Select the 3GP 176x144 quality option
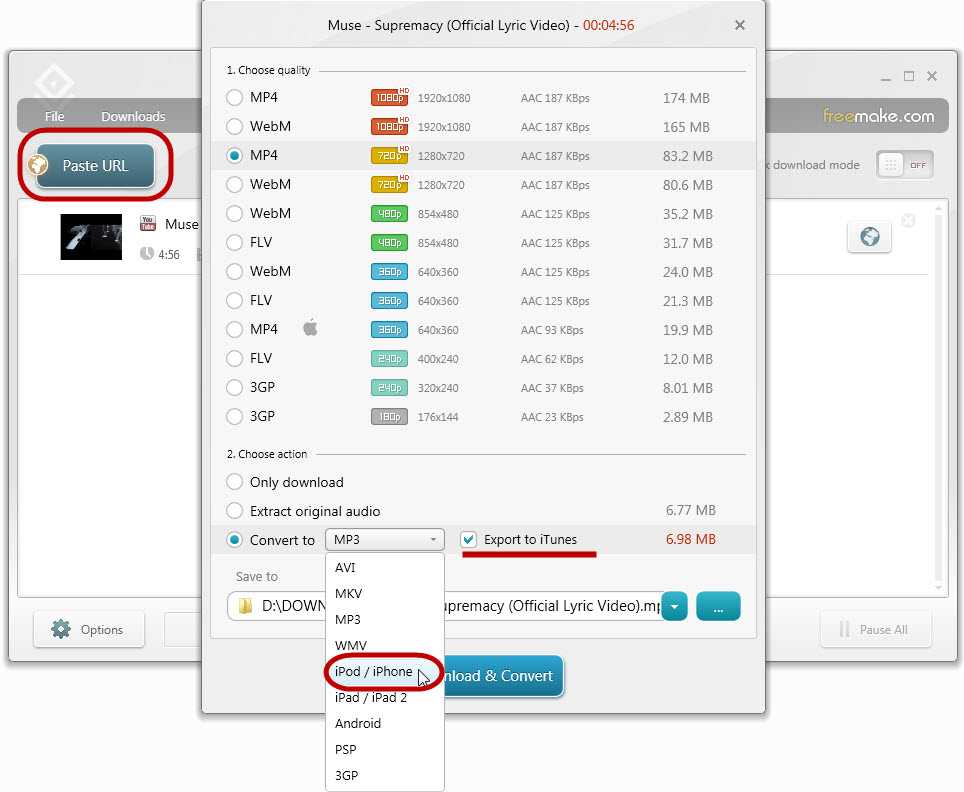Screen dimensions: 964x792 pos(235,416)
